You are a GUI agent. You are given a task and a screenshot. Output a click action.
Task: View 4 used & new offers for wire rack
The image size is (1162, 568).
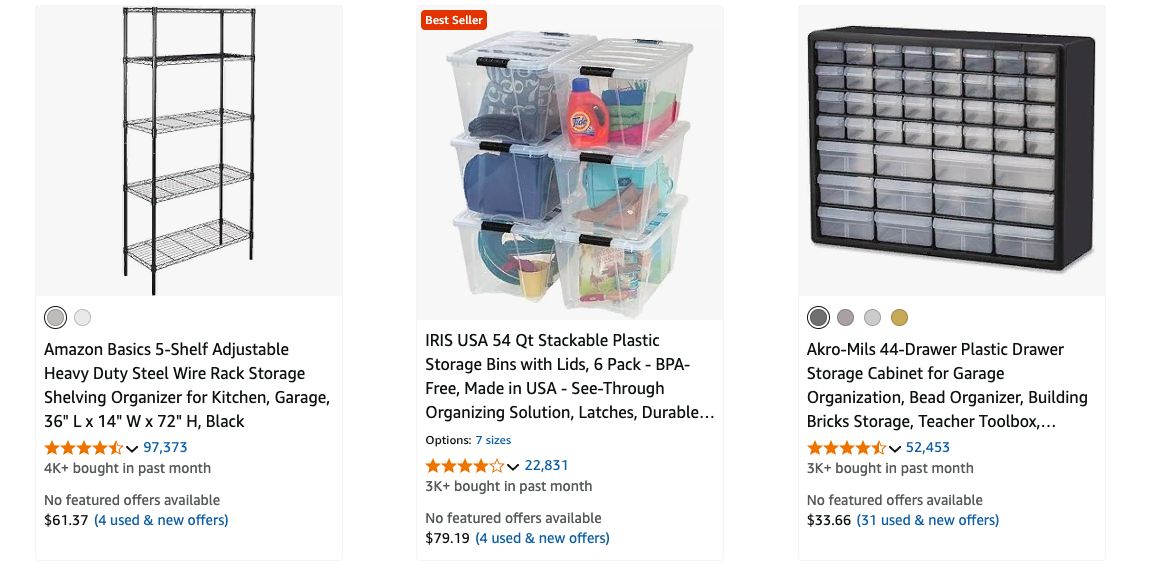tap(161, 520)
